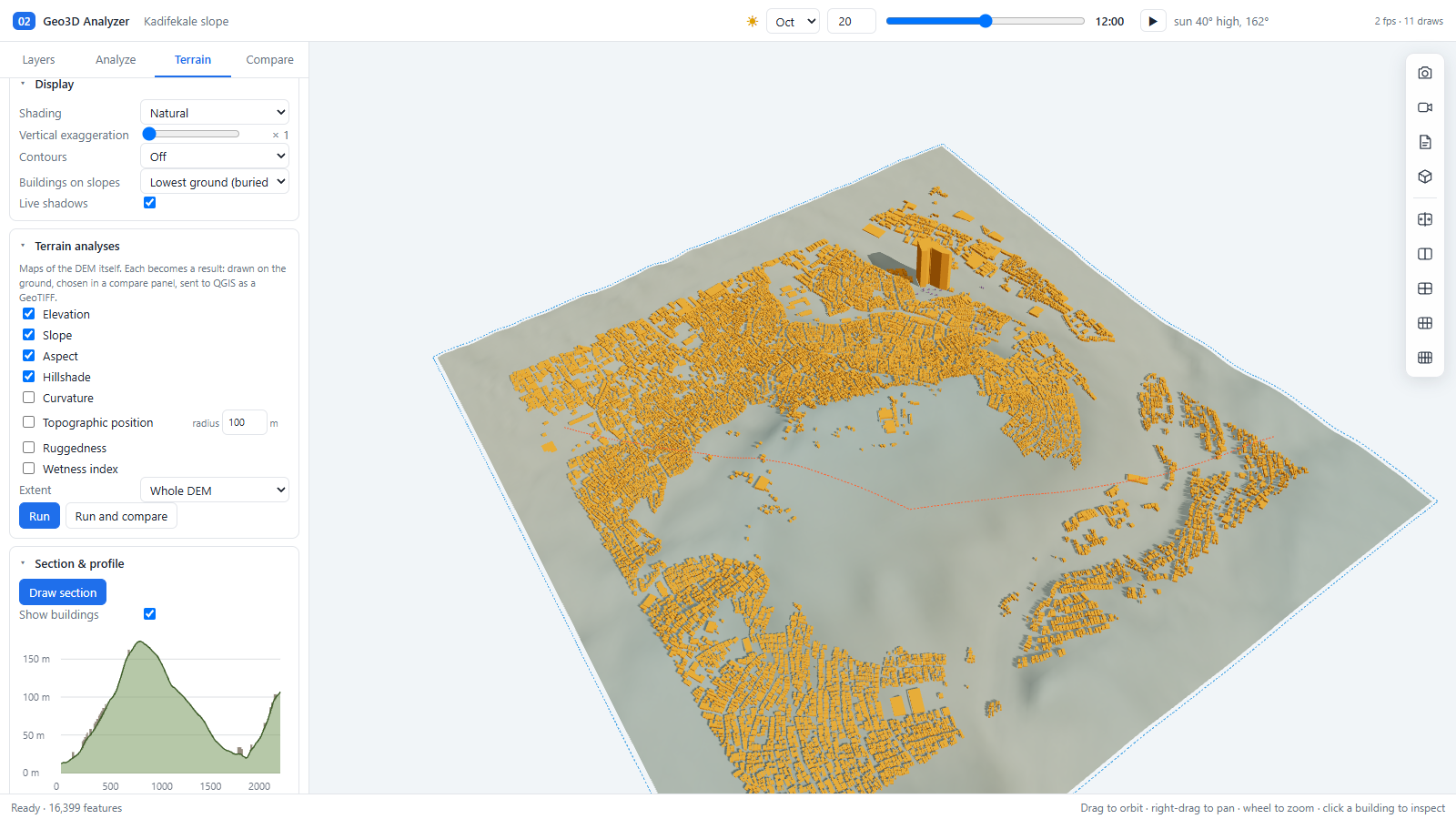Image resolution: width=1456 pixels, height=819 pixels.
Task: Click the orange sun icon in top bar
Action: [x=753, y=21]
